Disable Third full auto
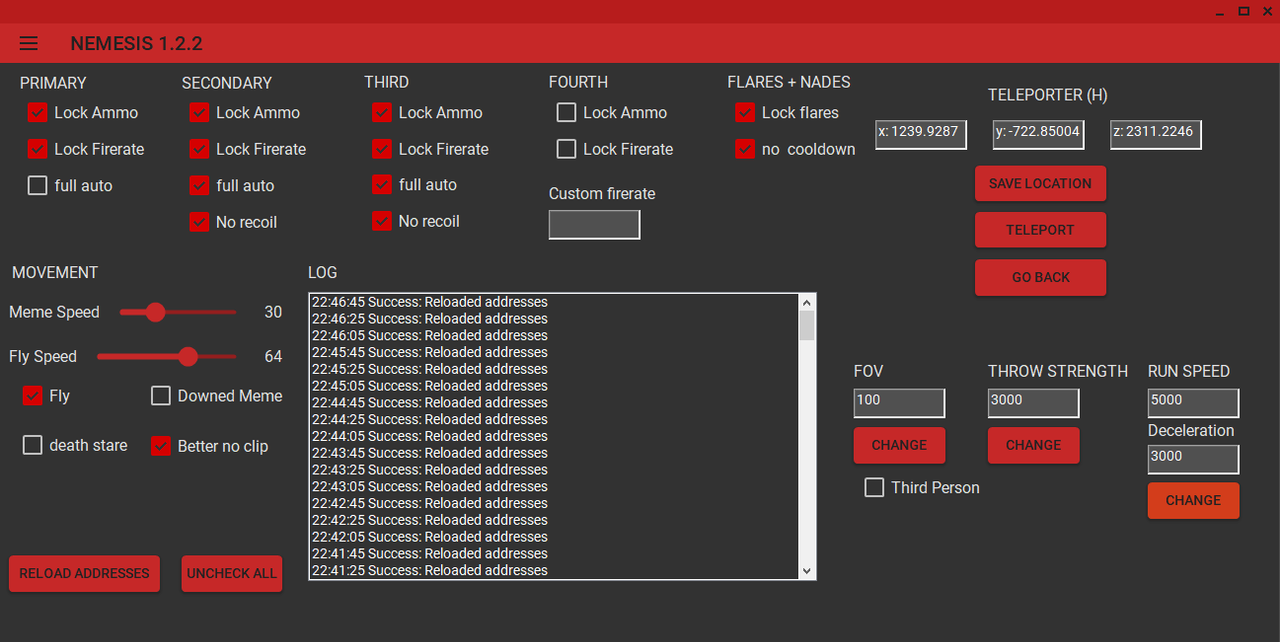Image resolution: width=1280 pixels, height=642 pixels. click(381, 184)
